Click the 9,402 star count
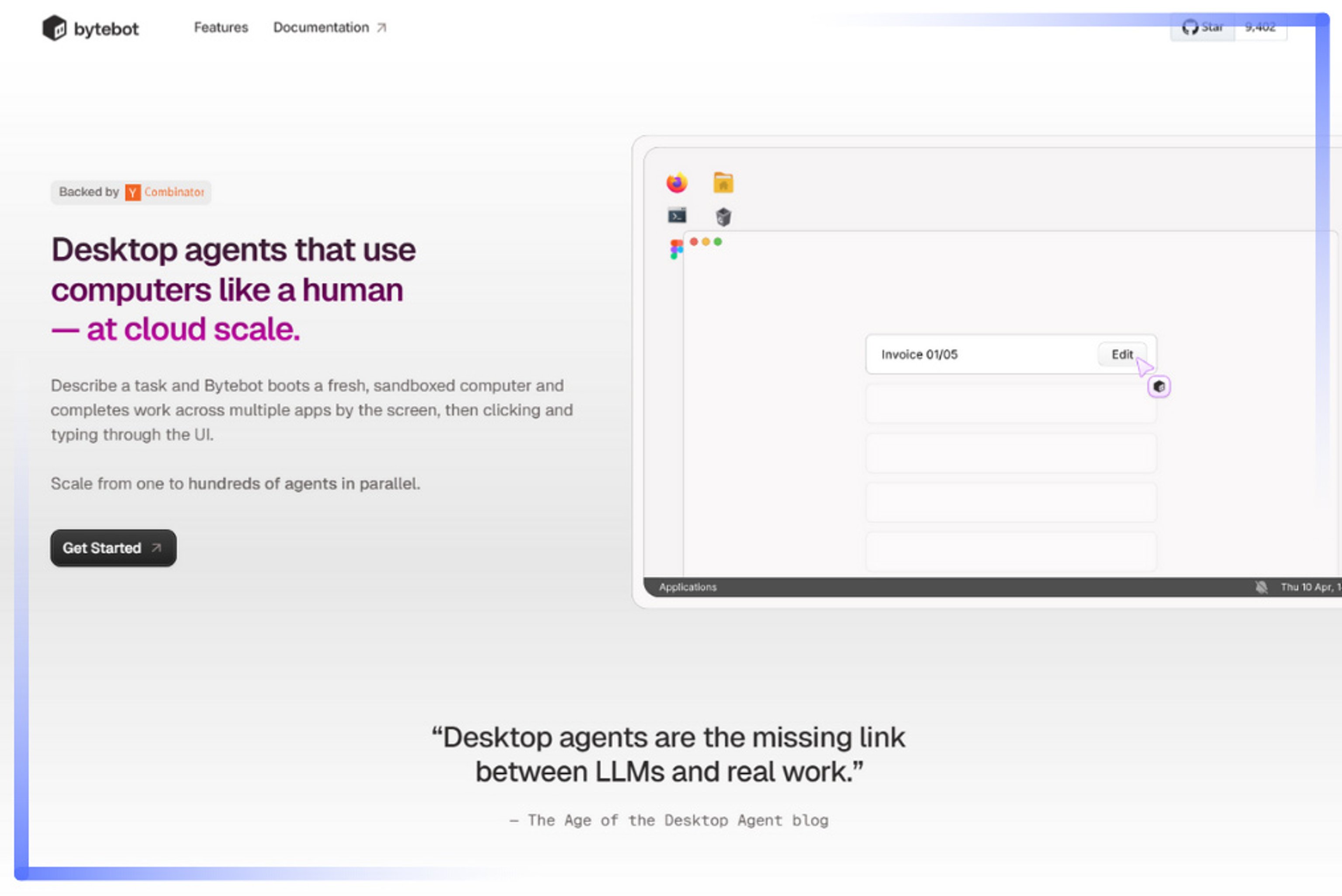The image size is (1342, 896). (x=1260, y=27)
